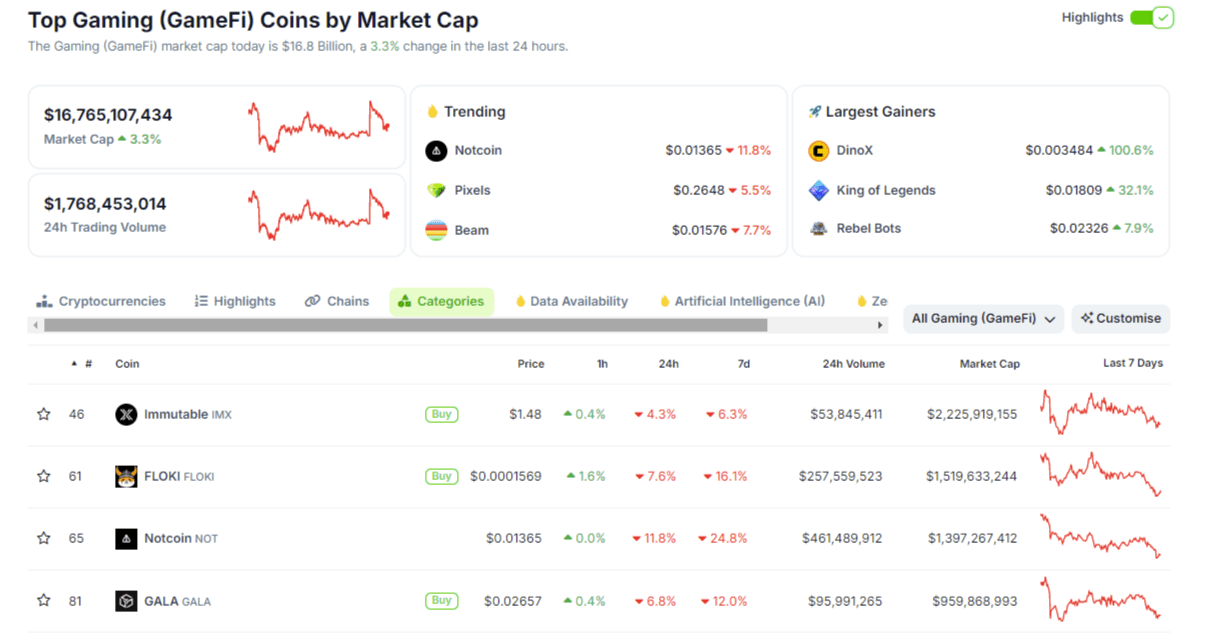Click the $1,768,453,014 trading volume value

tap(105, 203)
